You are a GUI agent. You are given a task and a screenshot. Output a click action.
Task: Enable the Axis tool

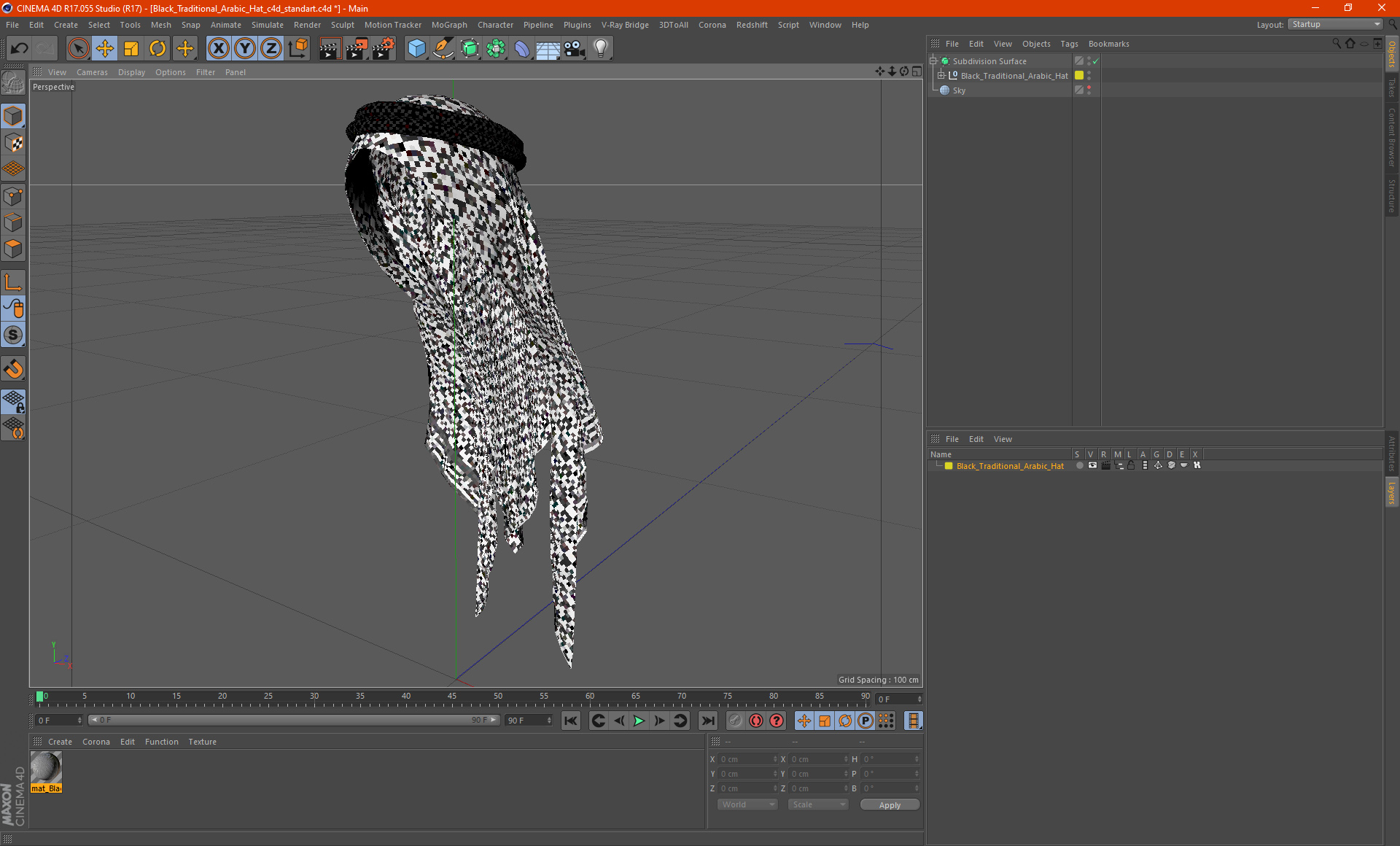(x=13, y=282)
